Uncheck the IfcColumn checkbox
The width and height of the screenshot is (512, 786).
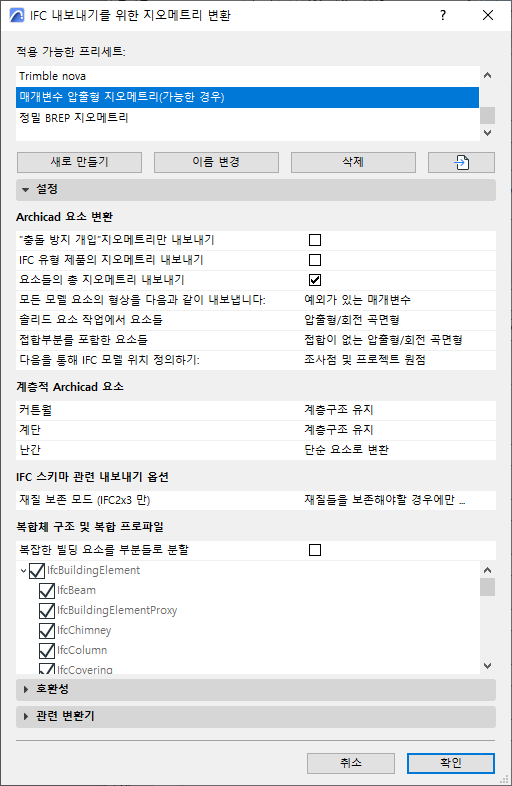pyautogui.click(x=47, y=651)
